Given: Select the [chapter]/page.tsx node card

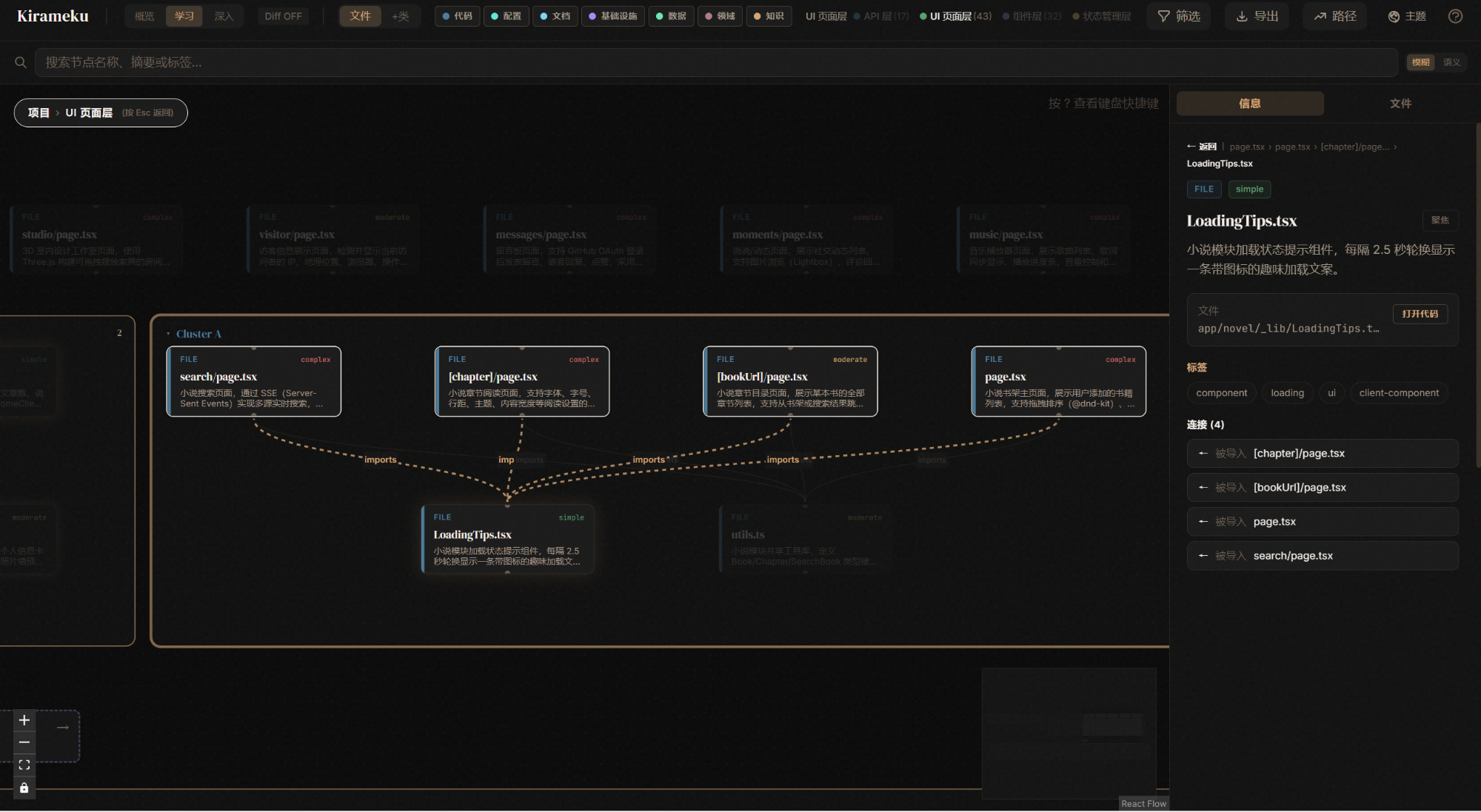Looking at the screenshot, I should (522, 382).
